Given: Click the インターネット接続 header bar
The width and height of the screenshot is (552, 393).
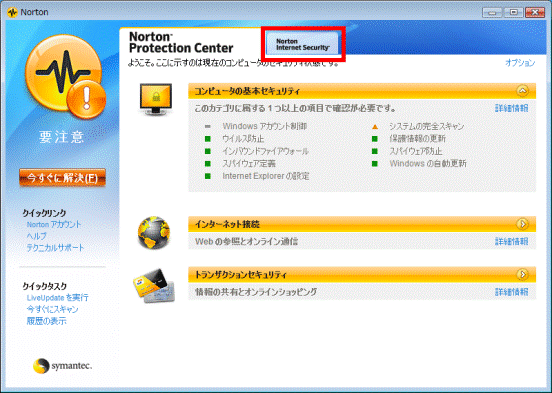Looking at the screenshot, I should [362, 224].
